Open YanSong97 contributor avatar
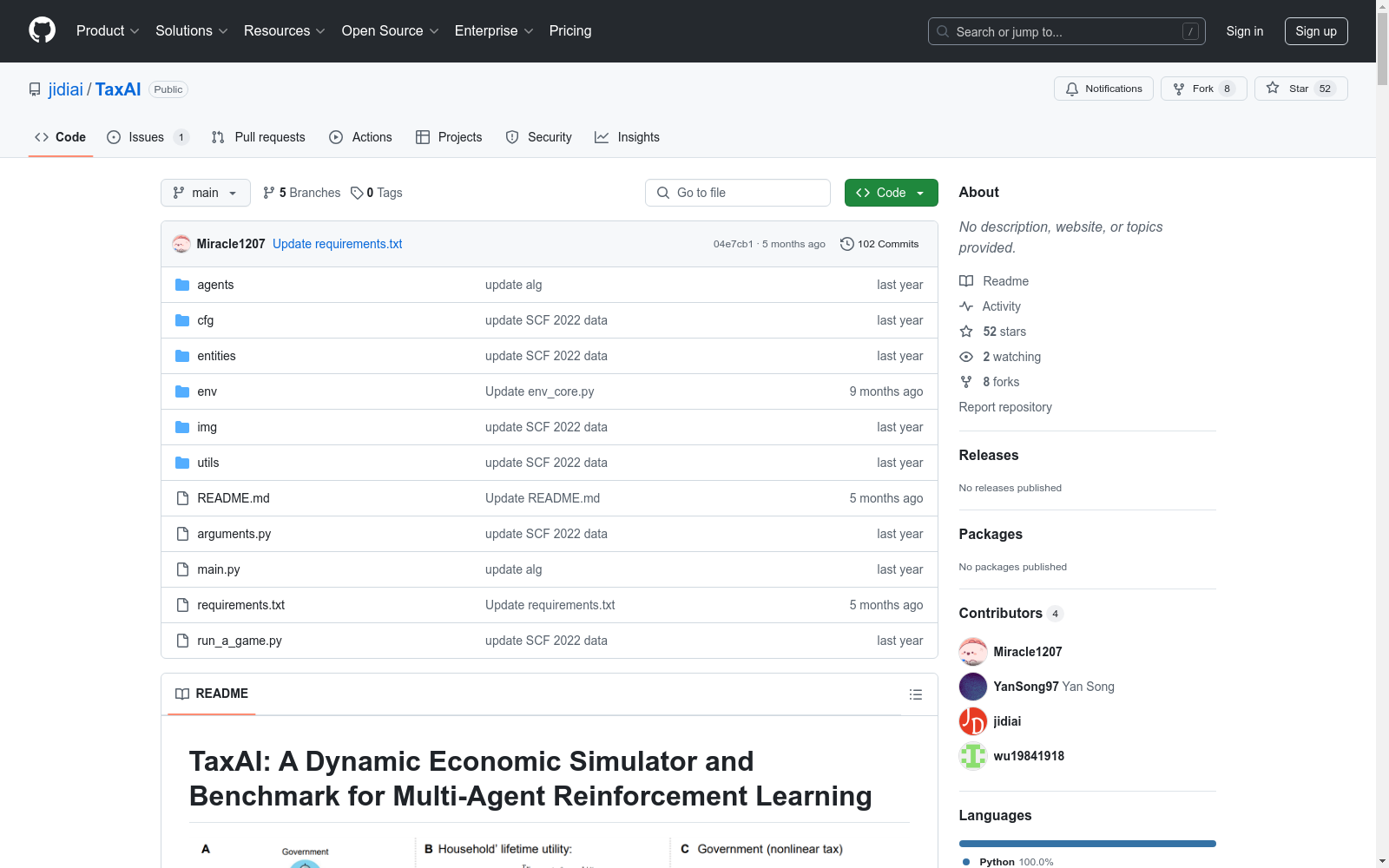Image resolution: width=1389 pixels, height=868 pixels. pos(973,687)
